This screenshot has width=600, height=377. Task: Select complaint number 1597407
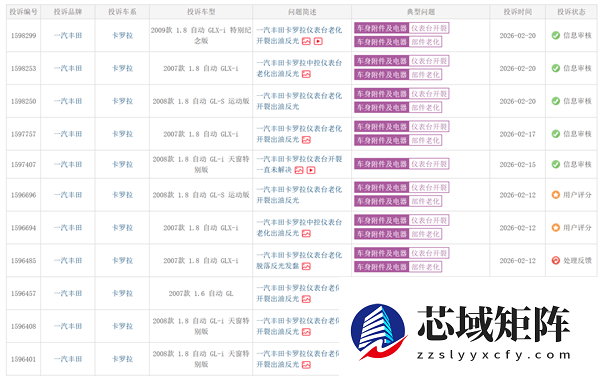pyautogui.click(x=23, y=164)
